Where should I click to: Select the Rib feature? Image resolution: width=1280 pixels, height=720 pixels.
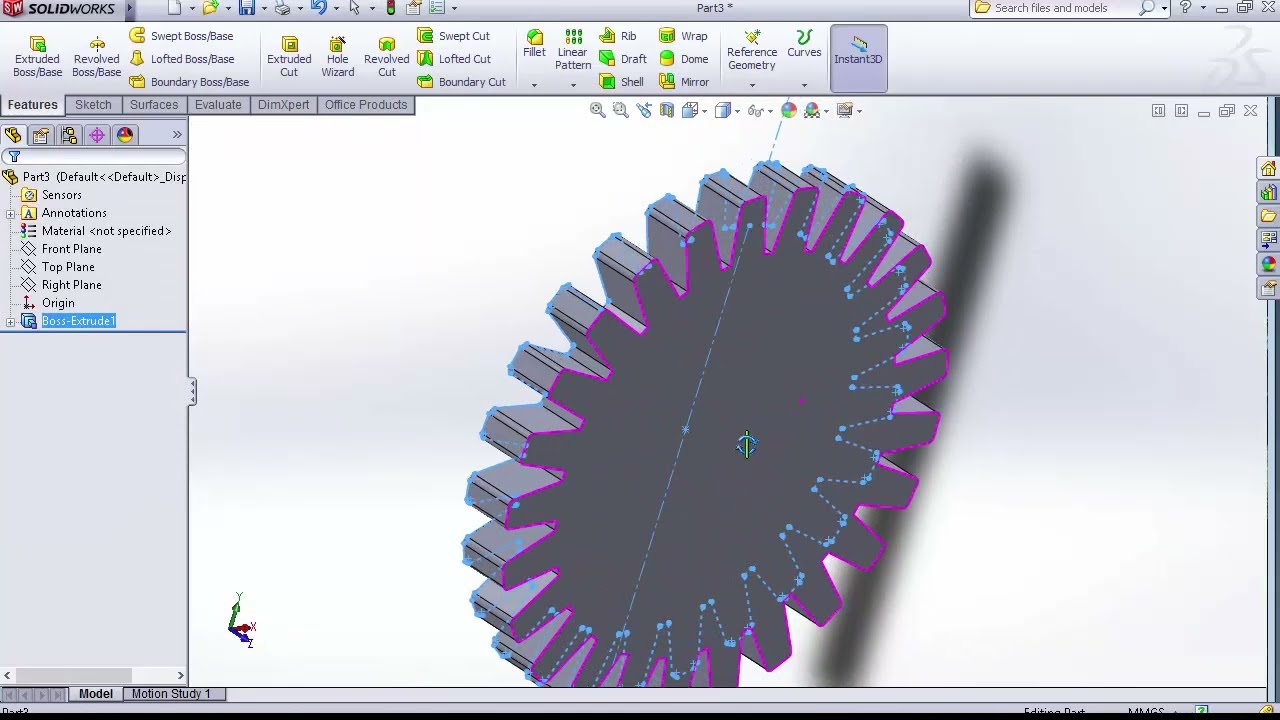tap(618, 36)
